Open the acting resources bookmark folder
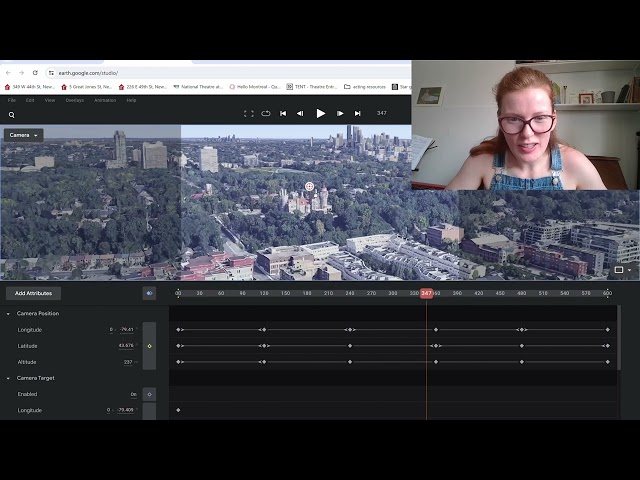Image resolution: width=640 pixels, height=480 pixels. point(365,87)
